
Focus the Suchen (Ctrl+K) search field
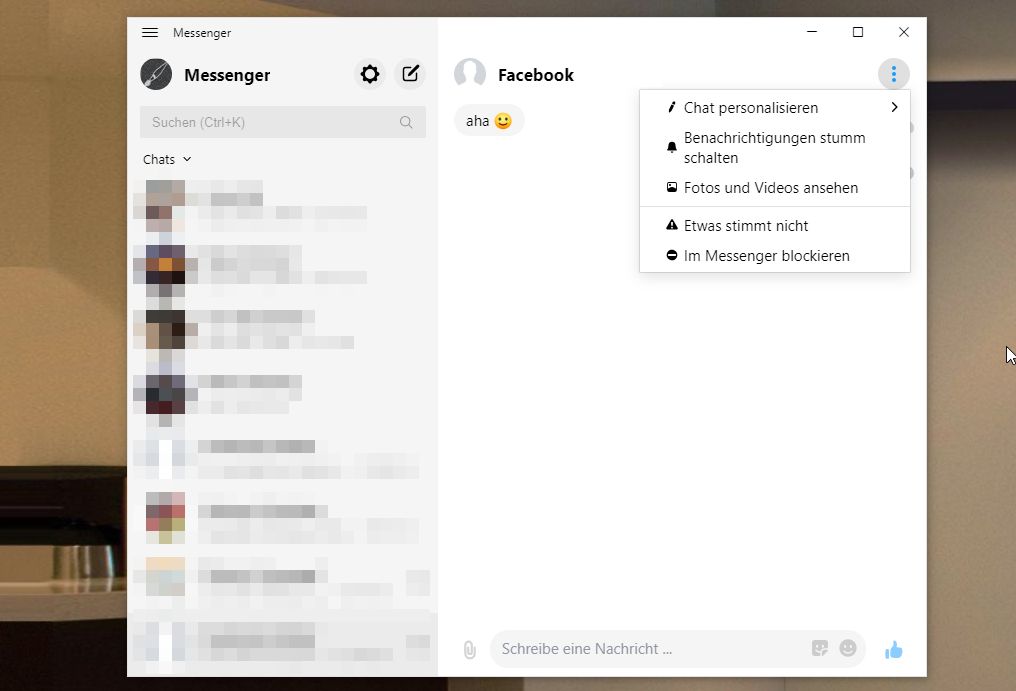click(283, 122)
